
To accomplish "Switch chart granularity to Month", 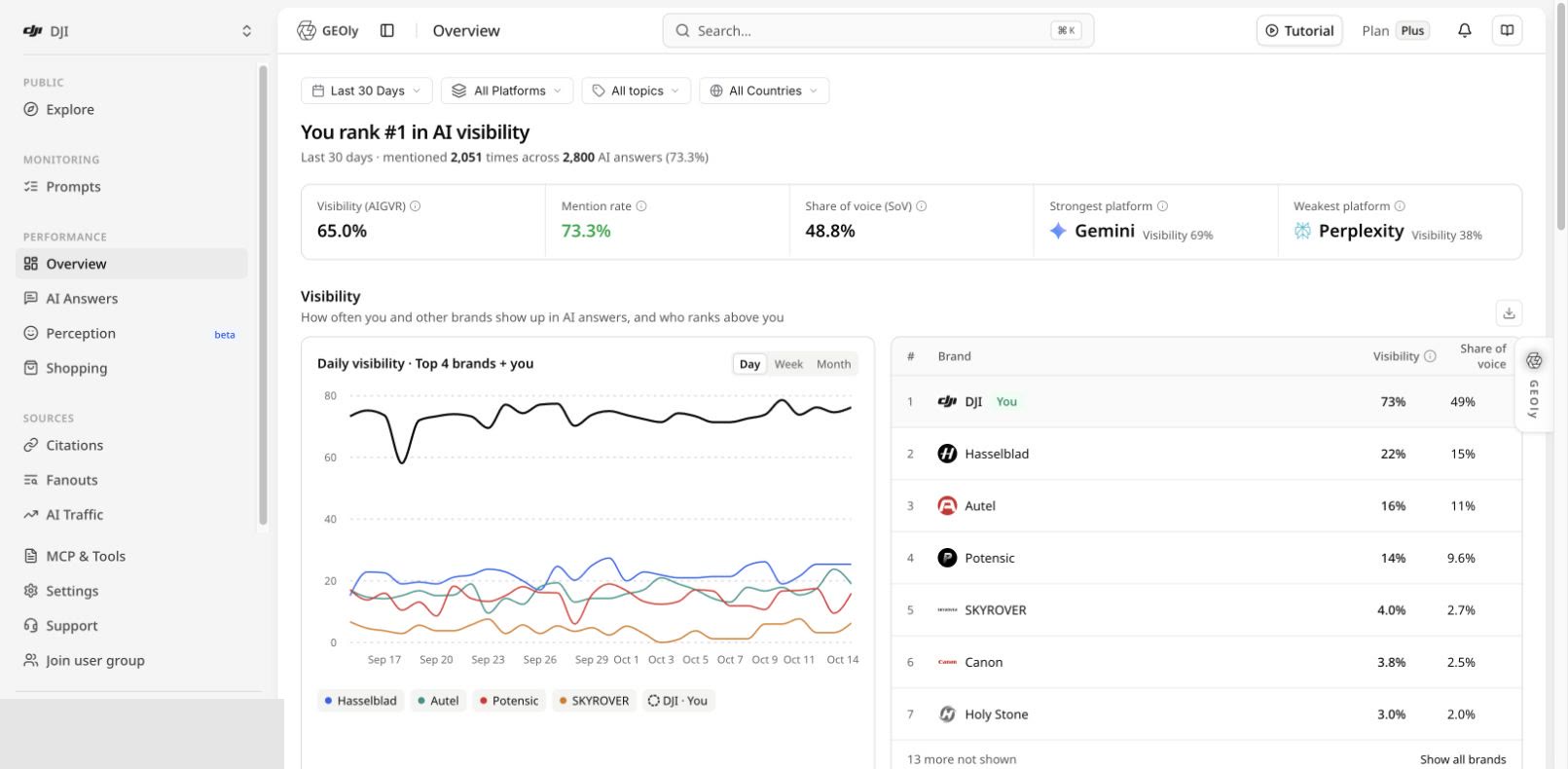I will coord(833,364).
